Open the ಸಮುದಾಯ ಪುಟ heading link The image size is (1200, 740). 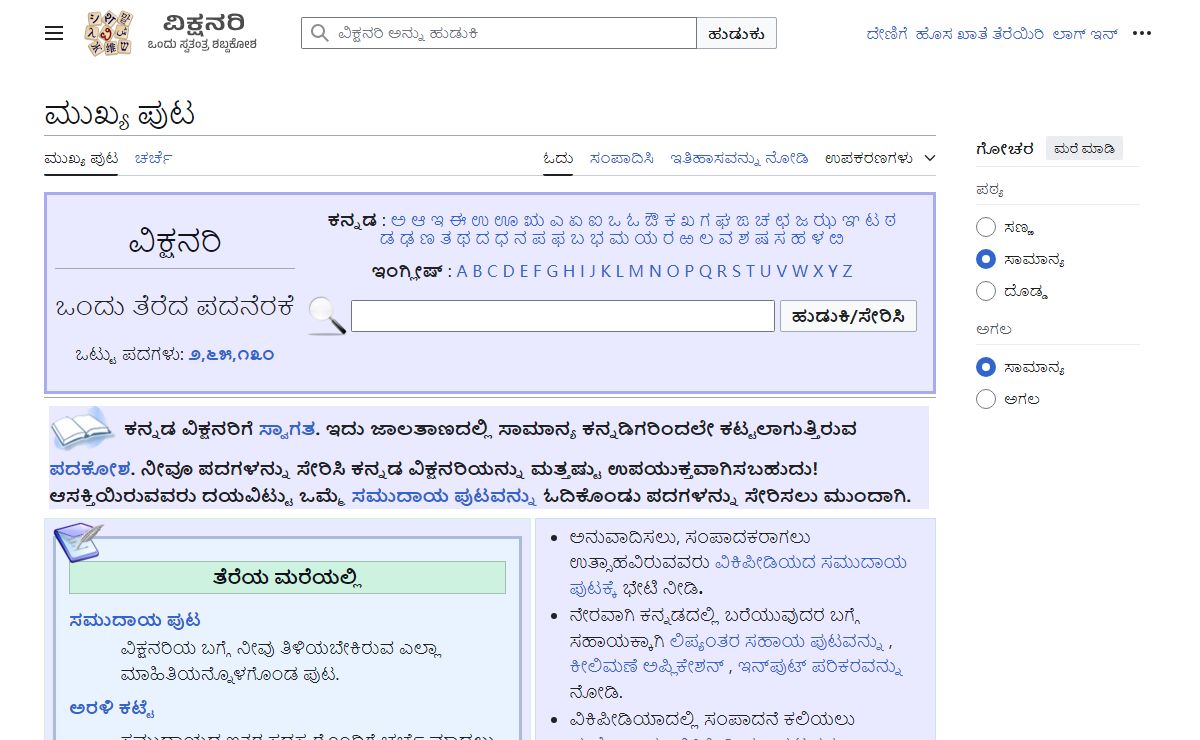point(135,619)
